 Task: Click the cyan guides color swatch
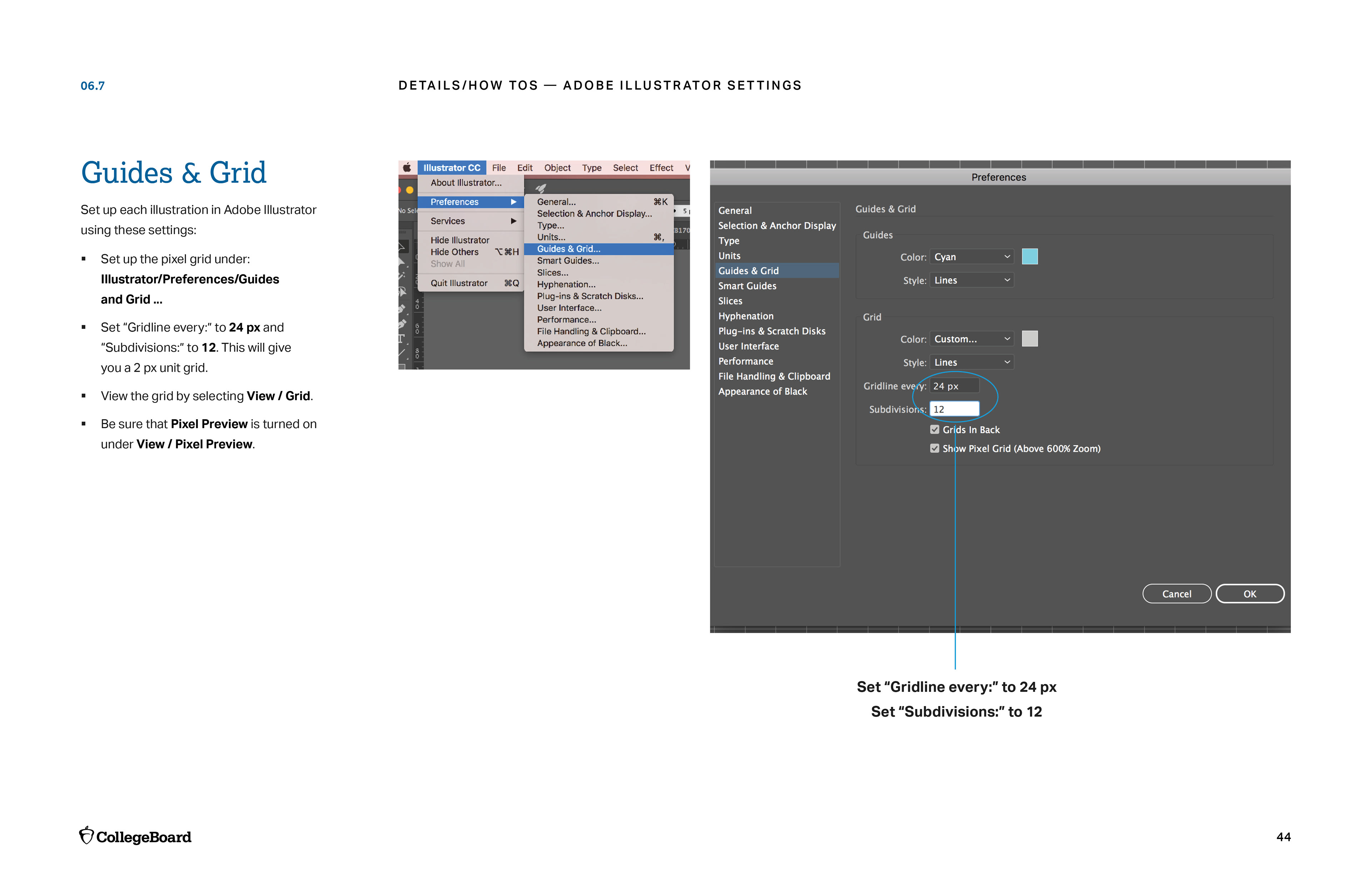click(1030, 257)
